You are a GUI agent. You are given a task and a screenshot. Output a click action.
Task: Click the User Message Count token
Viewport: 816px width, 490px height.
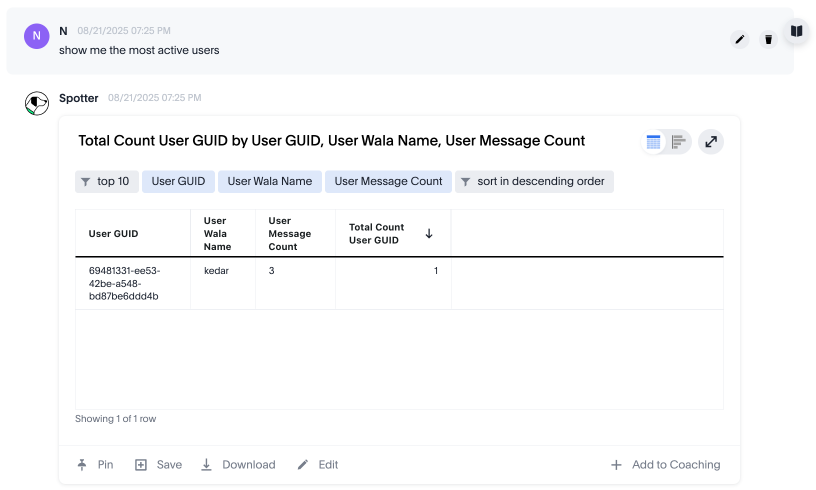(388, 182)
